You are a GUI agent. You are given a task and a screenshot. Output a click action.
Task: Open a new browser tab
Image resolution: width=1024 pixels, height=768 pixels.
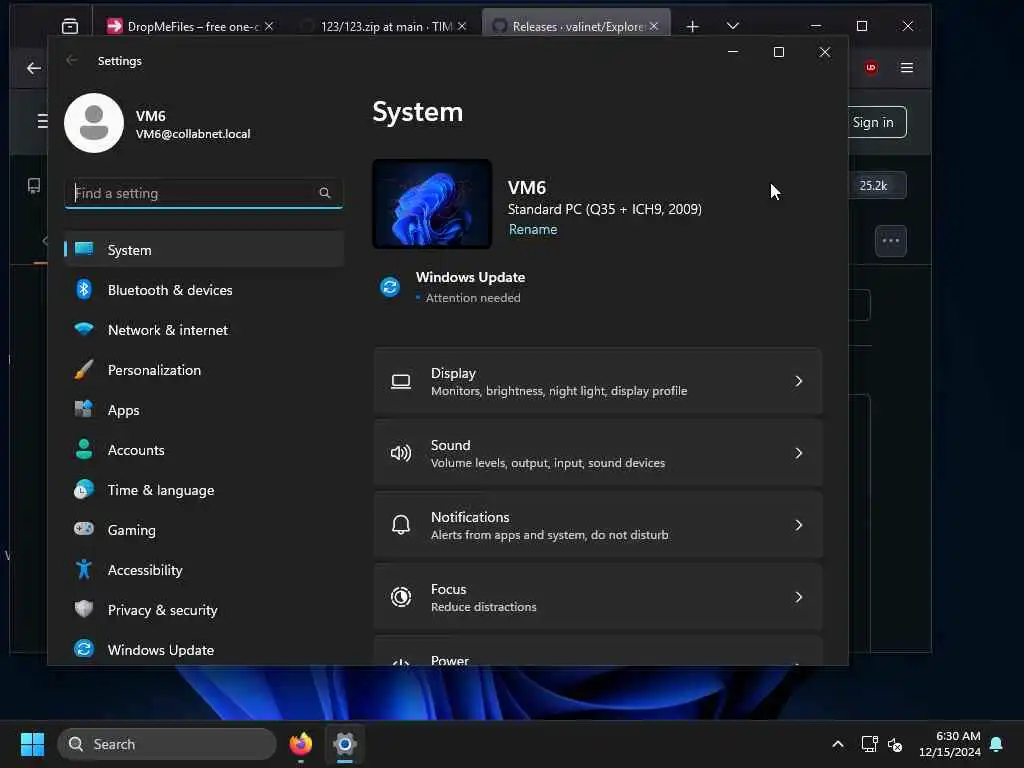[x=693, y=26]
